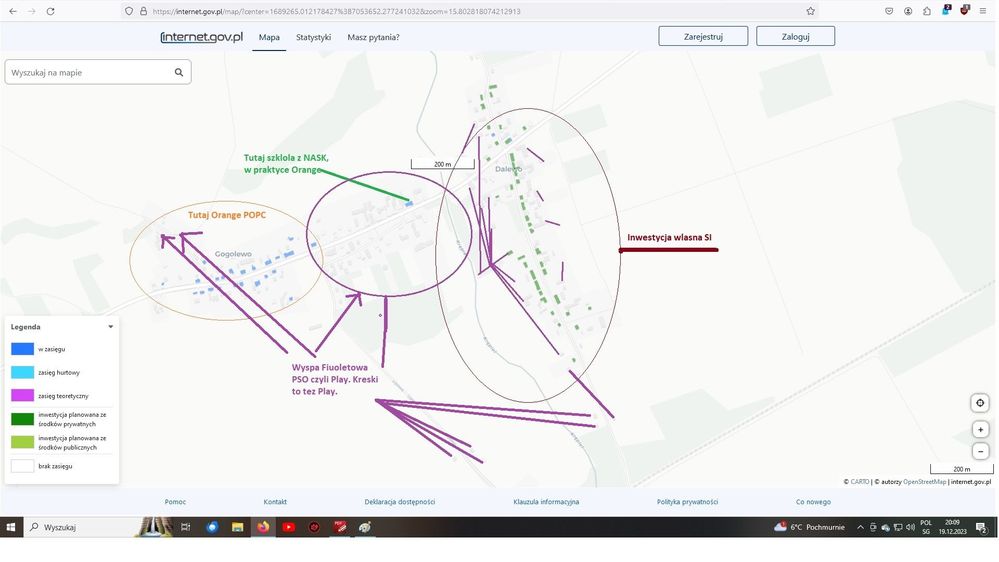999x562 pixels.
Task: Click the Zarejestruj button
Action: [703, 36]
